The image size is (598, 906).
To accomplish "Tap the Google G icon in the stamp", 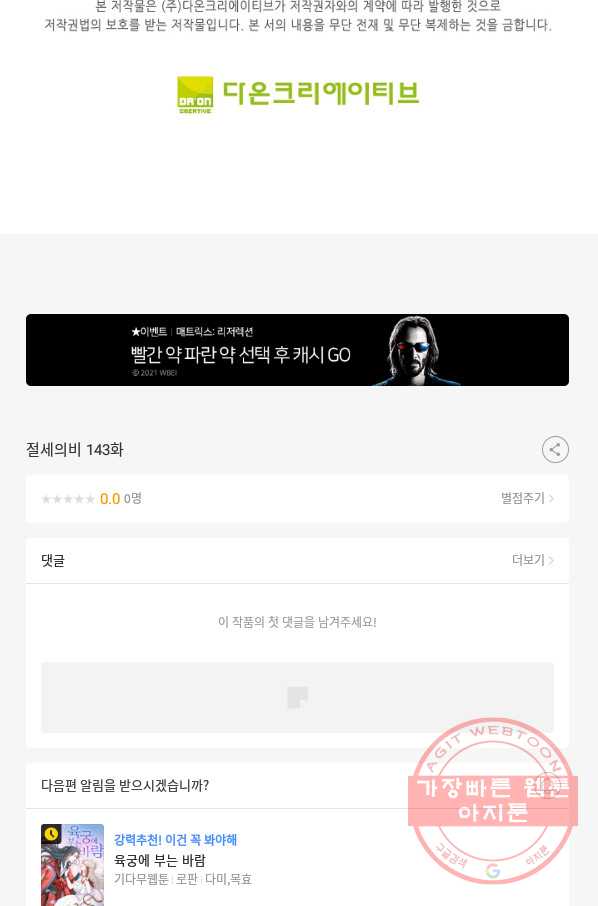I will tap(493, 870).
